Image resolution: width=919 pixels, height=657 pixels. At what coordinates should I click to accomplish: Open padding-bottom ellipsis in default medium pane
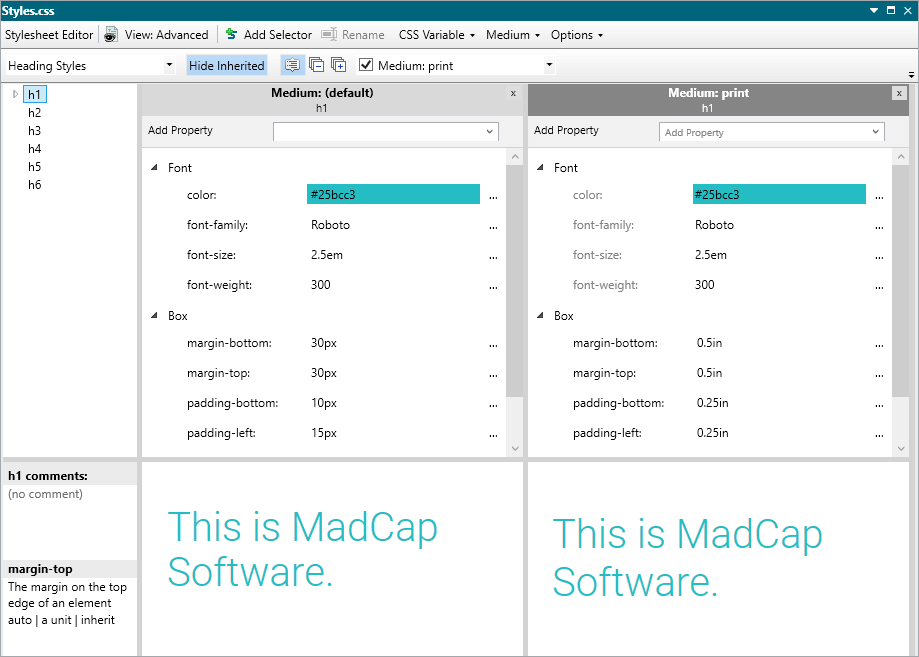pos(493,404)
